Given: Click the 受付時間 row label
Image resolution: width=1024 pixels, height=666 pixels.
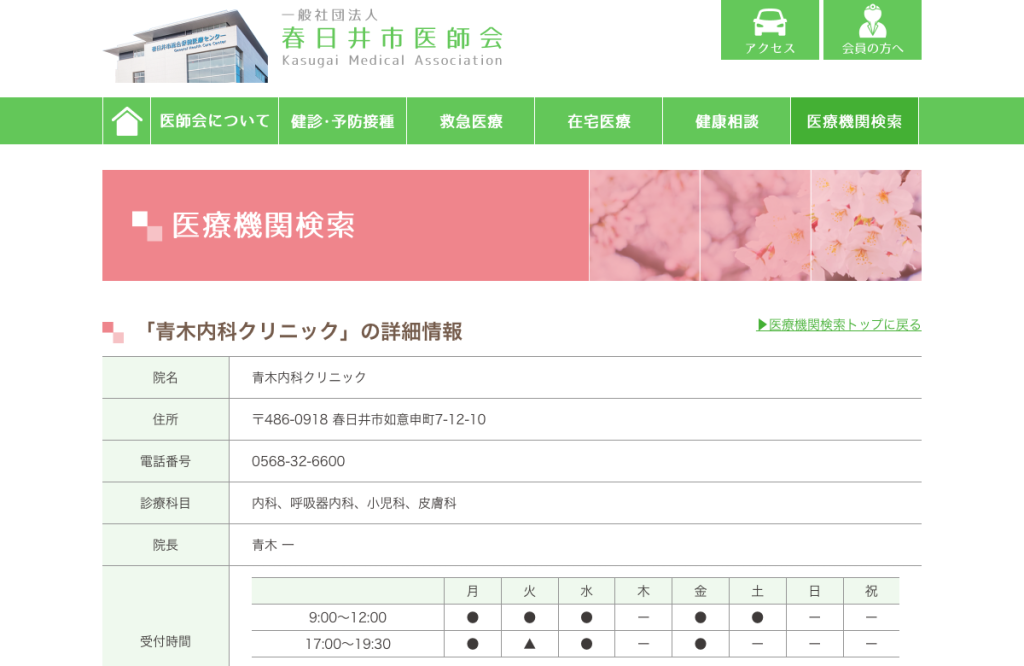Looking at the screenshot, I should point(165,641).
